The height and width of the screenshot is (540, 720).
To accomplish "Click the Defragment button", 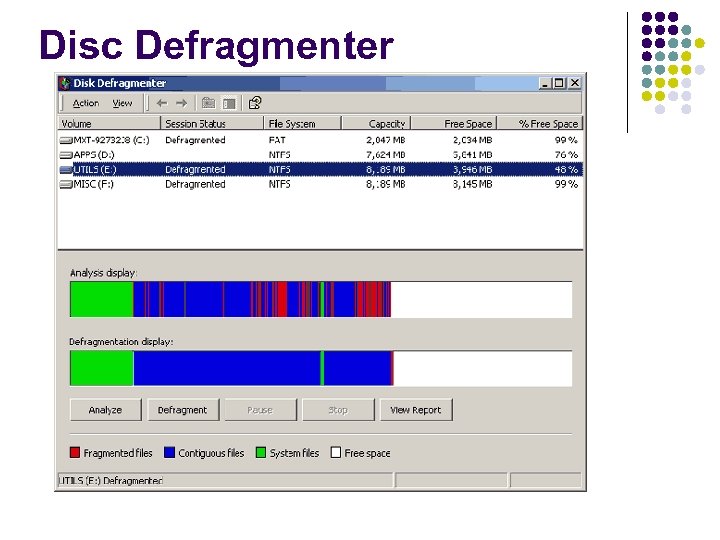I will click(x=183, y=410).
